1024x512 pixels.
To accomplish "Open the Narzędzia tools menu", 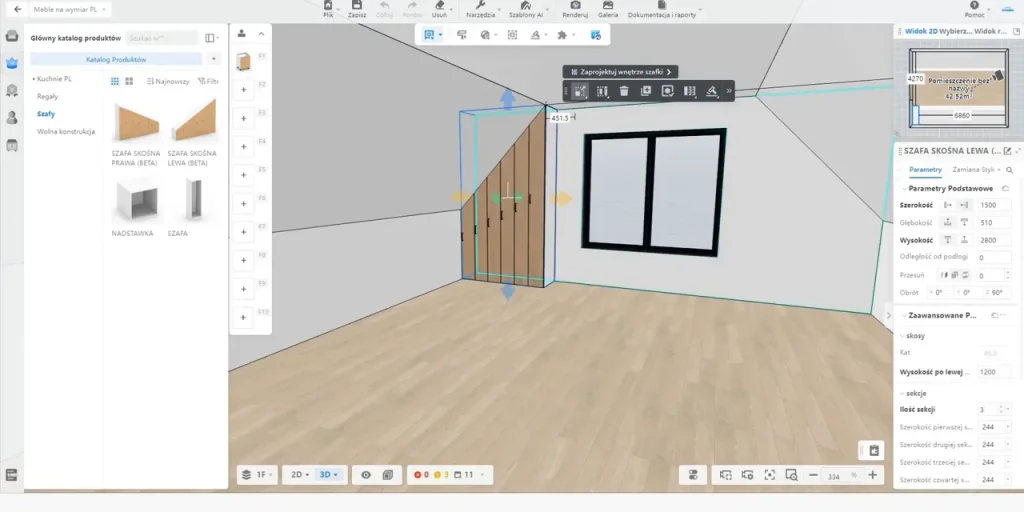I will click(x=481, y=9).
